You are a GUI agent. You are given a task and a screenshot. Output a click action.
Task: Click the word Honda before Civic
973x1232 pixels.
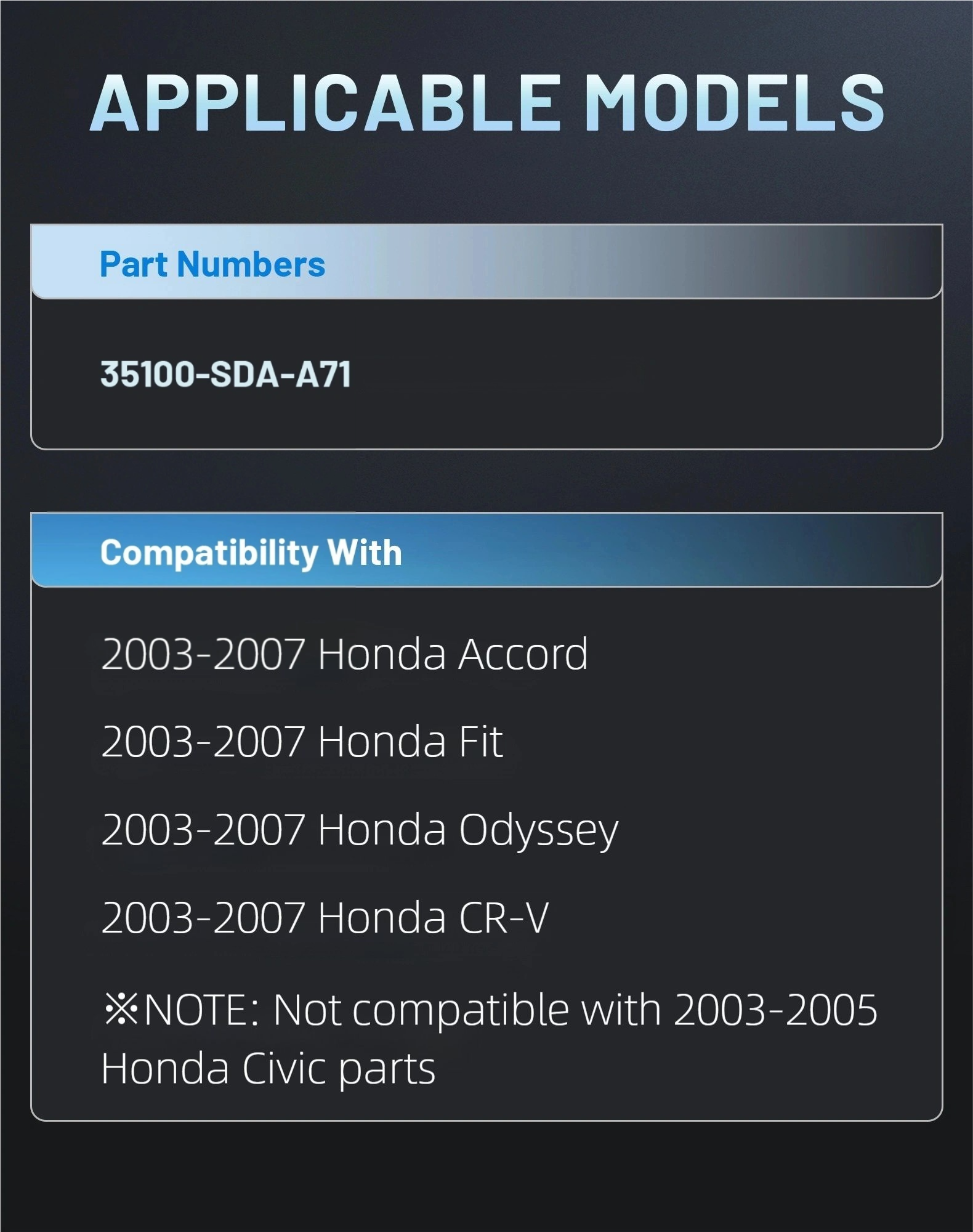point(165,1069)
